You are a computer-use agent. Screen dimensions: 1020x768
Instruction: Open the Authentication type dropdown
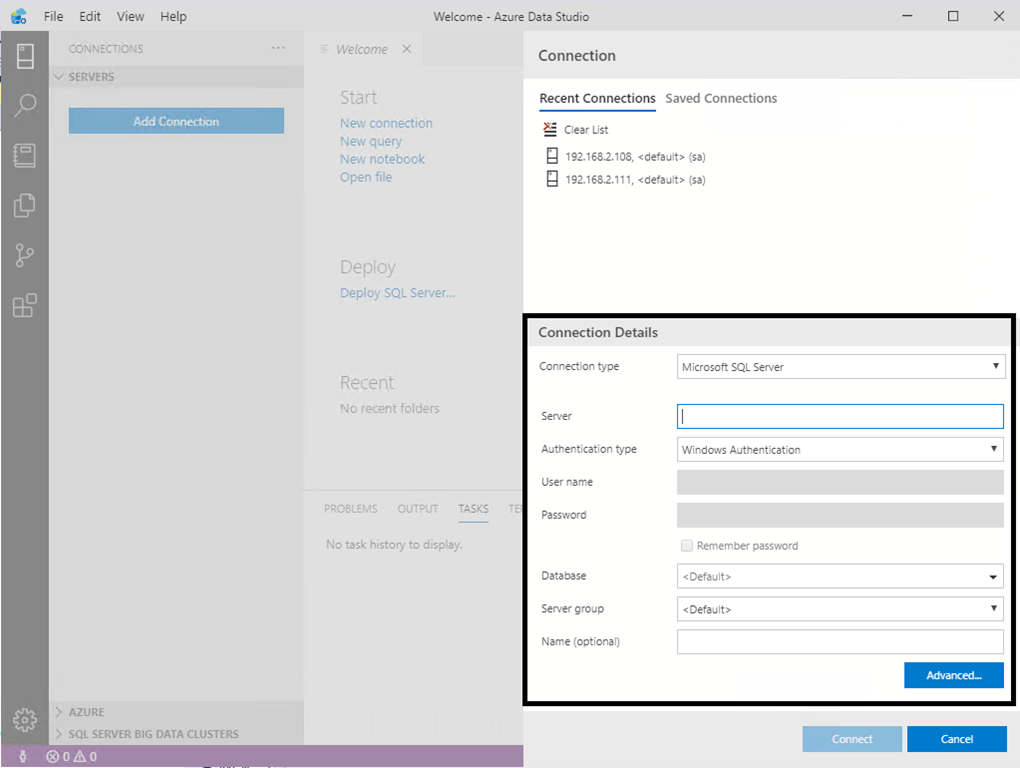point(840,450)
